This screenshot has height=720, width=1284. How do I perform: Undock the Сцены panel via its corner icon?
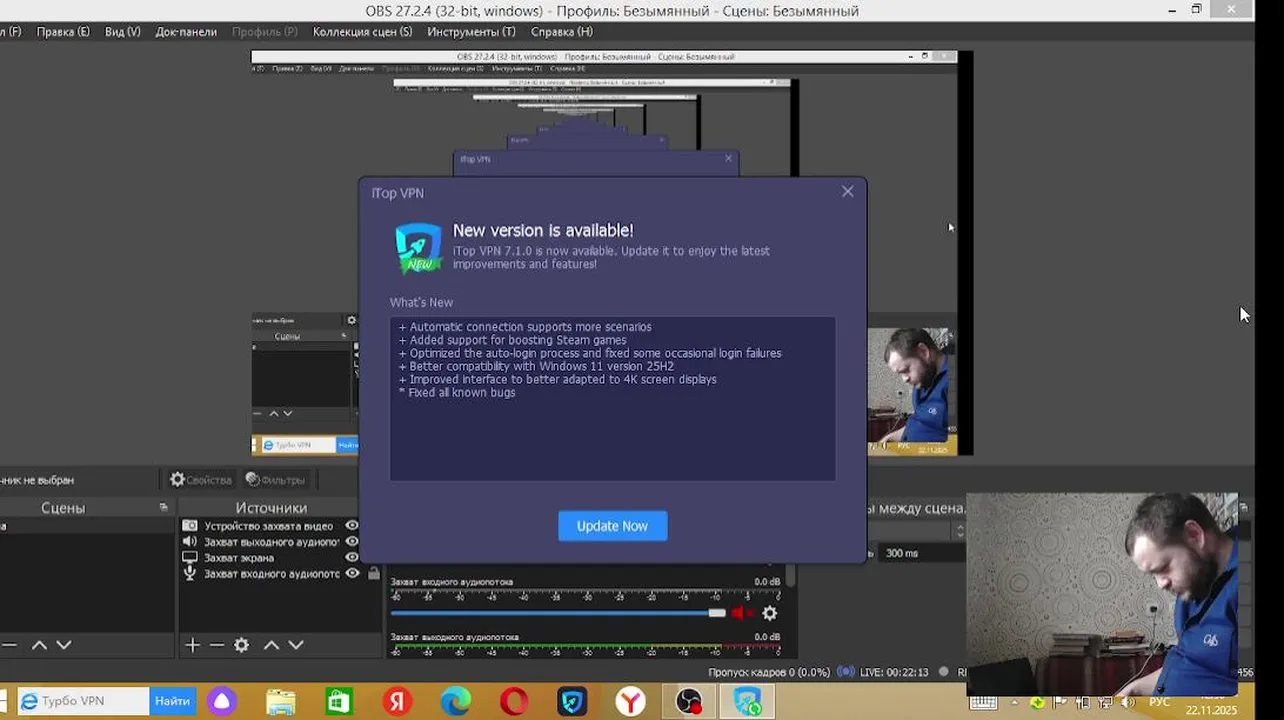pos(164,508)
